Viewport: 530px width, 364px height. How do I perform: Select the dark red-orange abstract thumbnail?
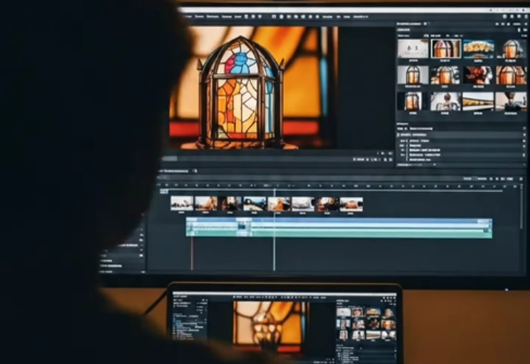tap(478, 75)
